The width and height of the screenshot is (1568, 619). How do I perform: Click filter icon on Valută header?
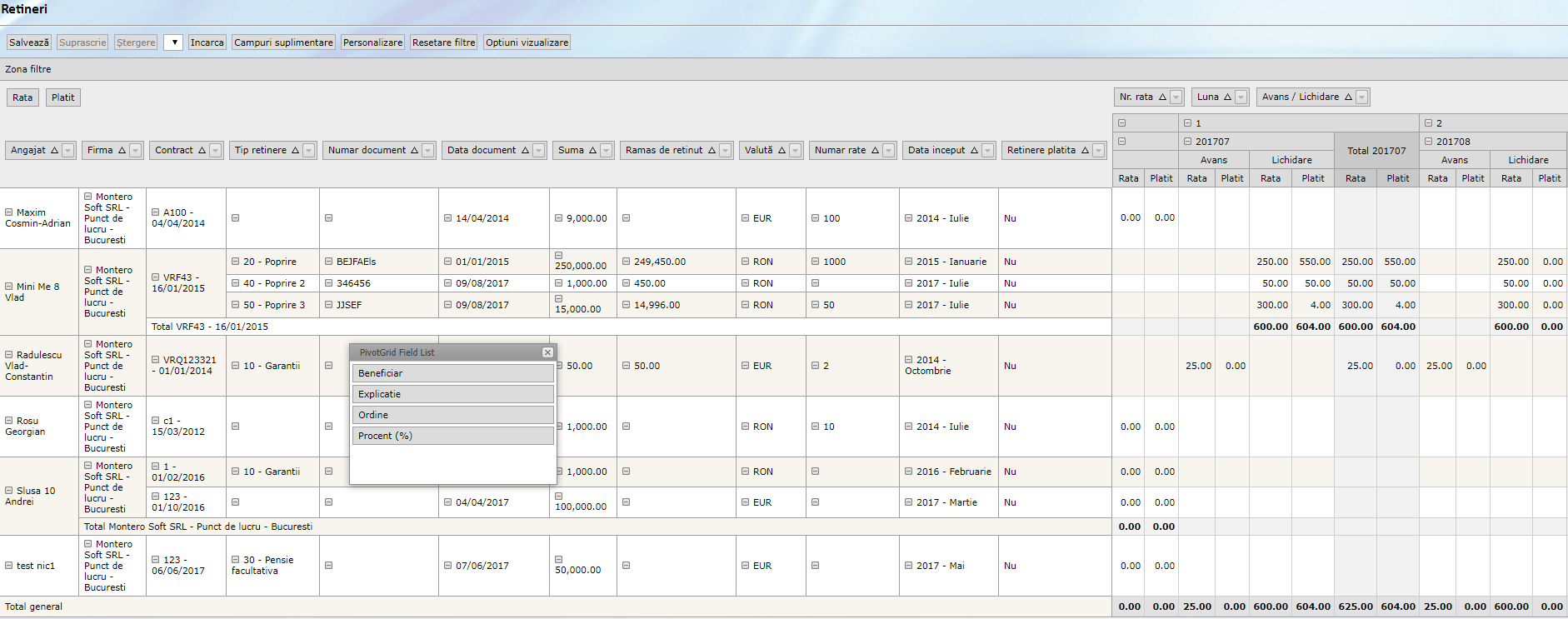[x=796, y=151]
